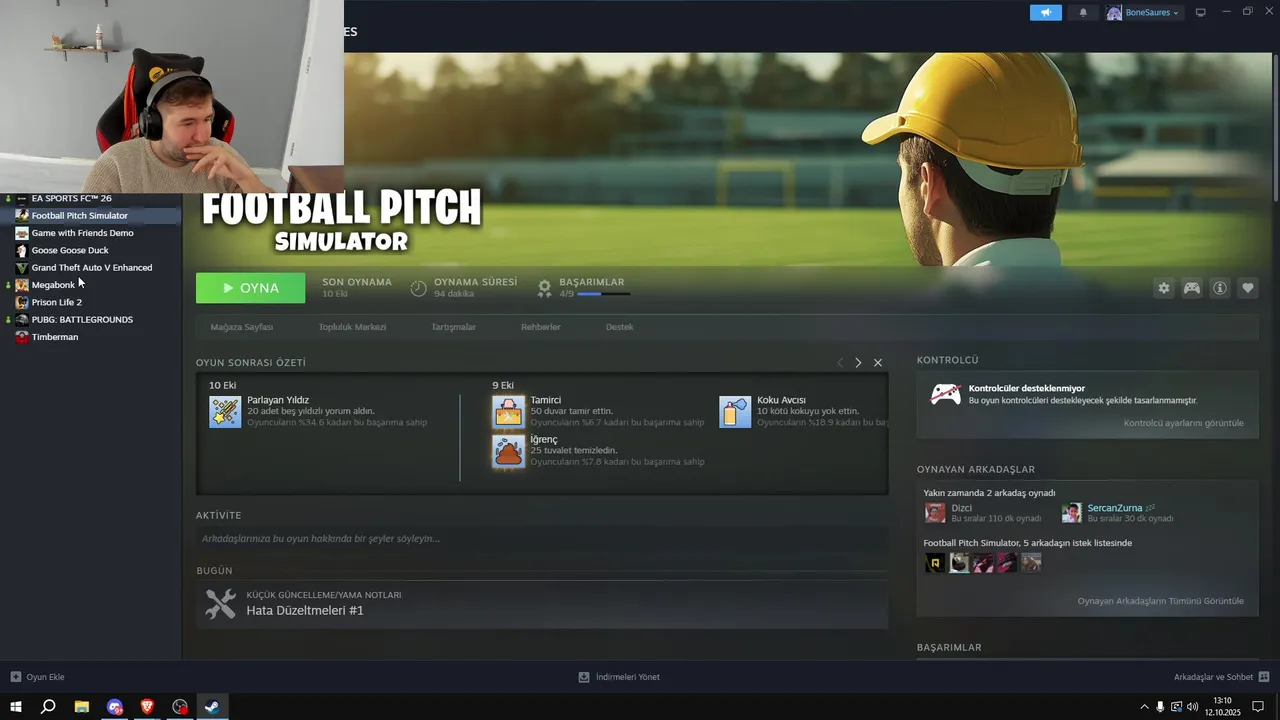Open game settings gear icon
Image resolution: width=1280 pixels, height=720 pixels.
tap(1164, 288)
